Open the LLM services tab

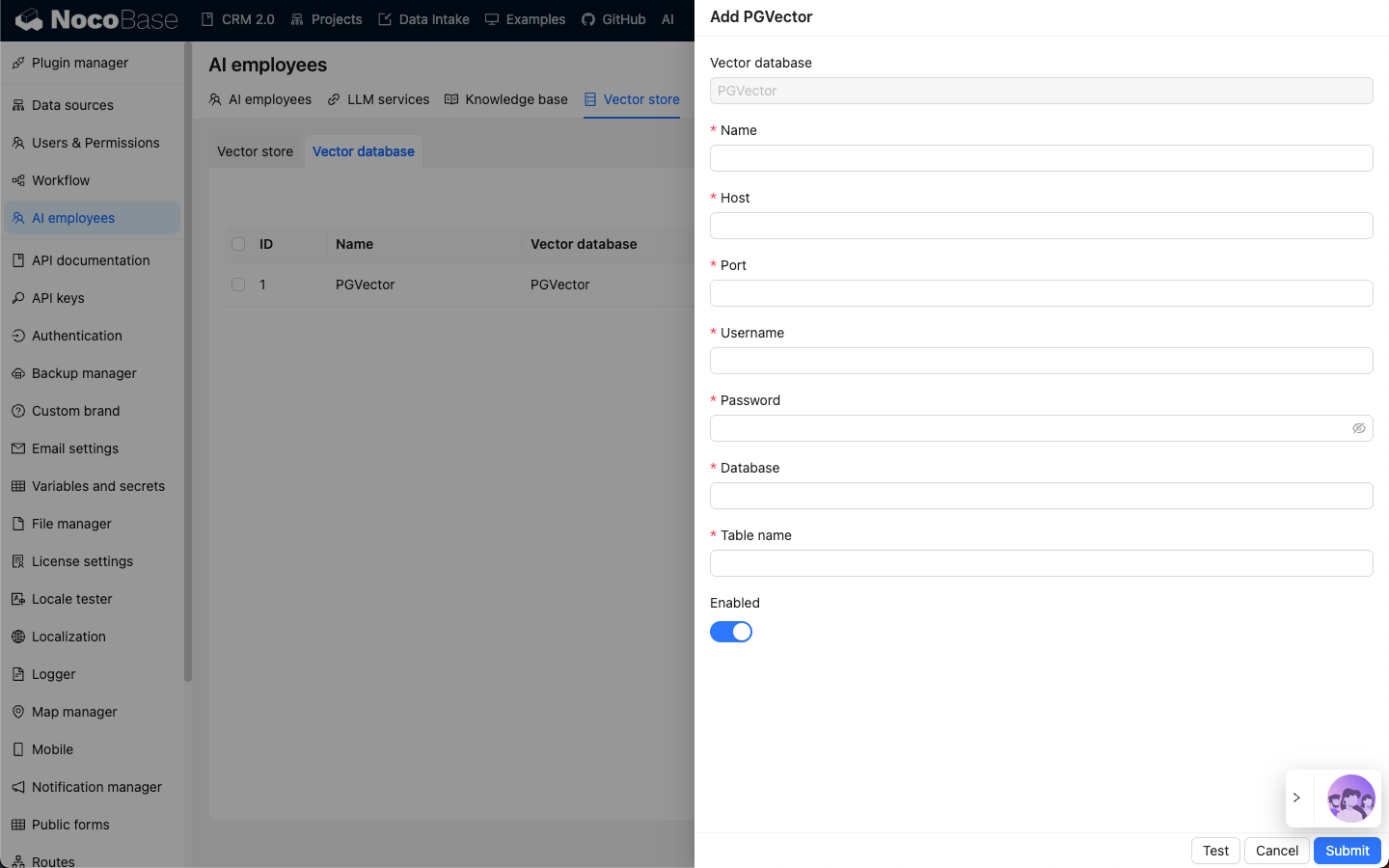click(x=378, y=99)
